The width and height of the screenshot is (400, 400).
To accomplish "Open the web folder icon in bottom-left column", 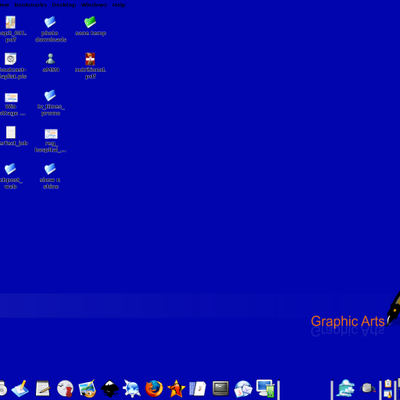I will pyautogui.click(x=10, y=169).
